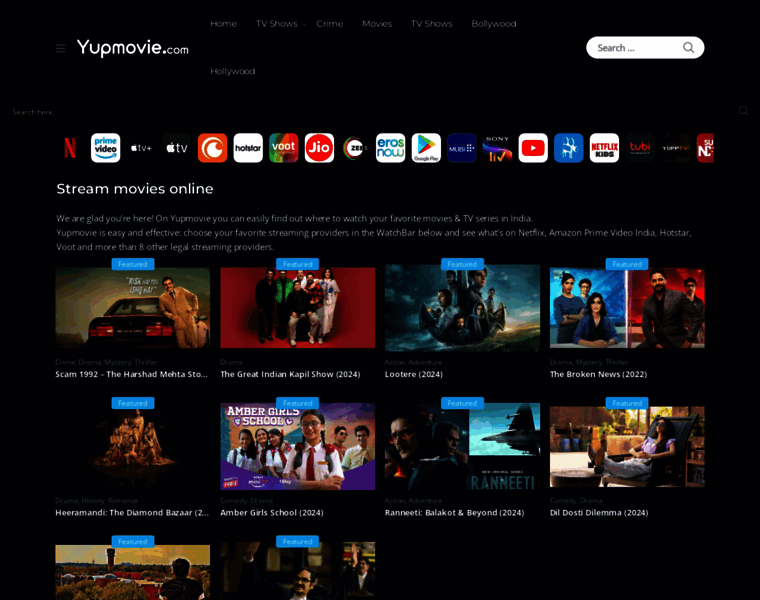
Task: Select the Hotstar provider icon
Action: click(248, 148)
